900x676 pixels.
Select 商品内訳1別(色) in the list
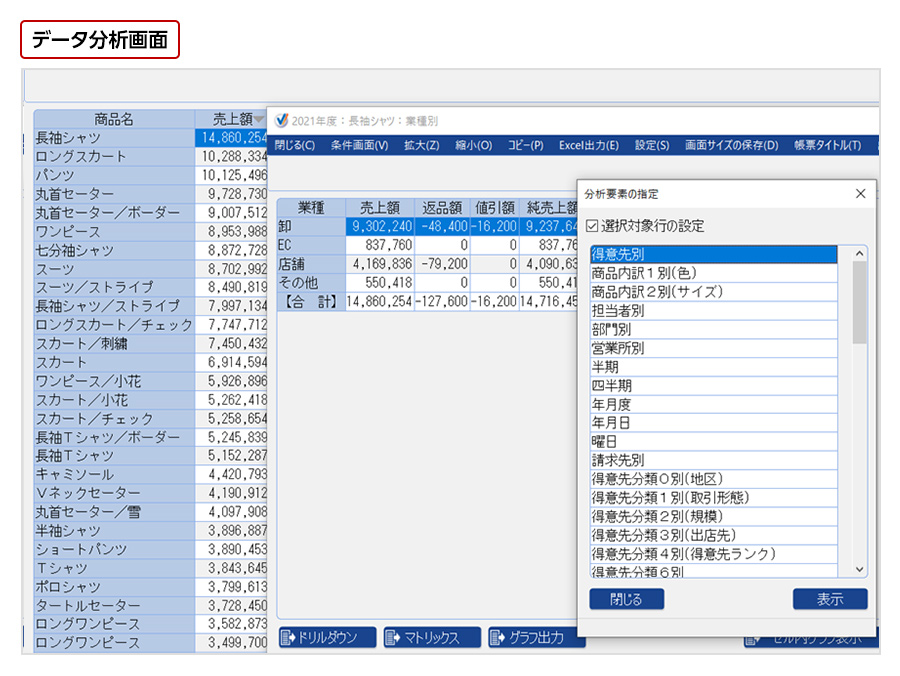tap(714, 273)
